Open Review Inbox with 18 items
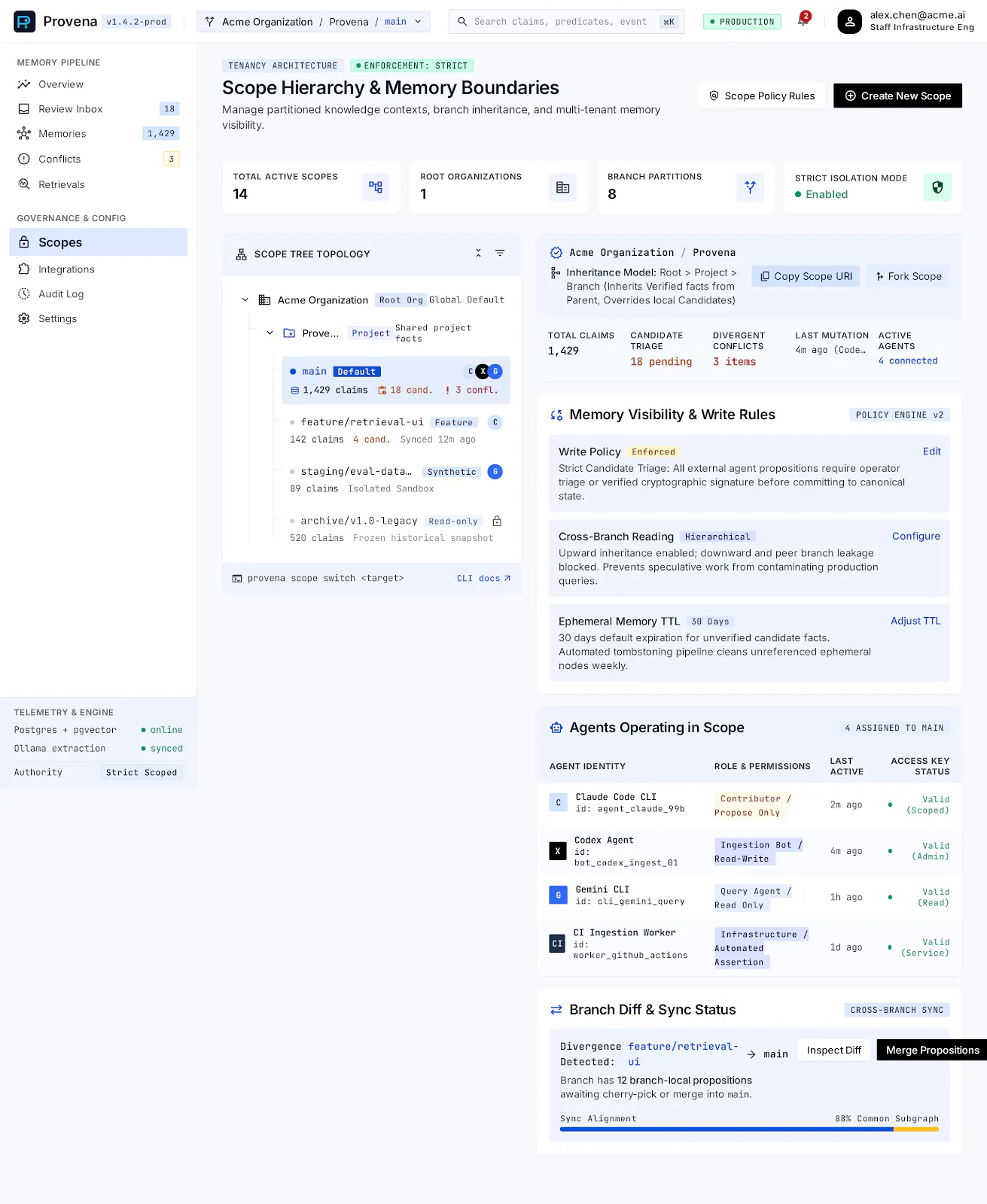The image size is (987, 1204). point(98,109)
